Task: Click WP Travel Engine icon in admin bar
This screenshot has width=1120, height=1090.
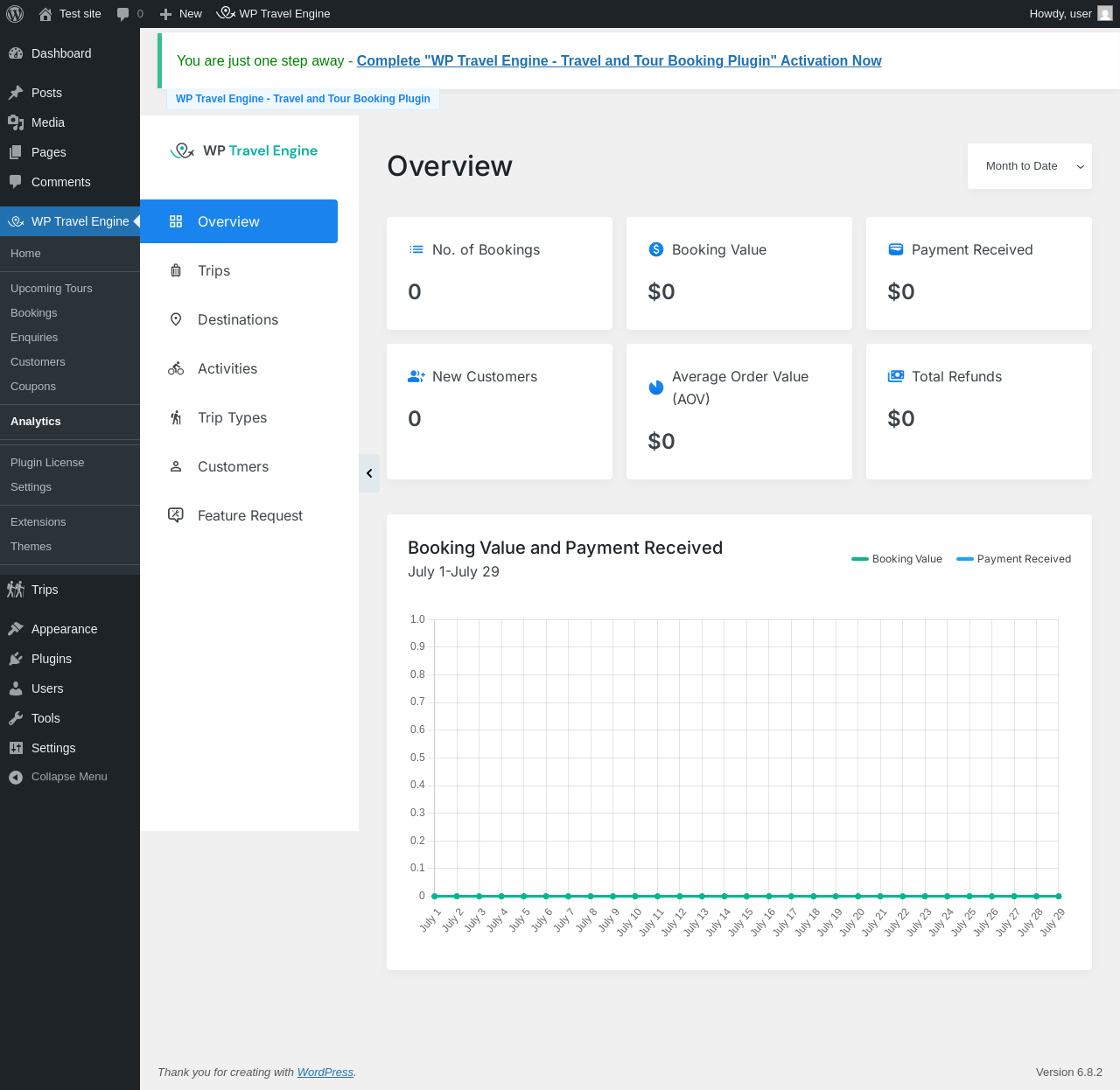Action: [226, 13]
